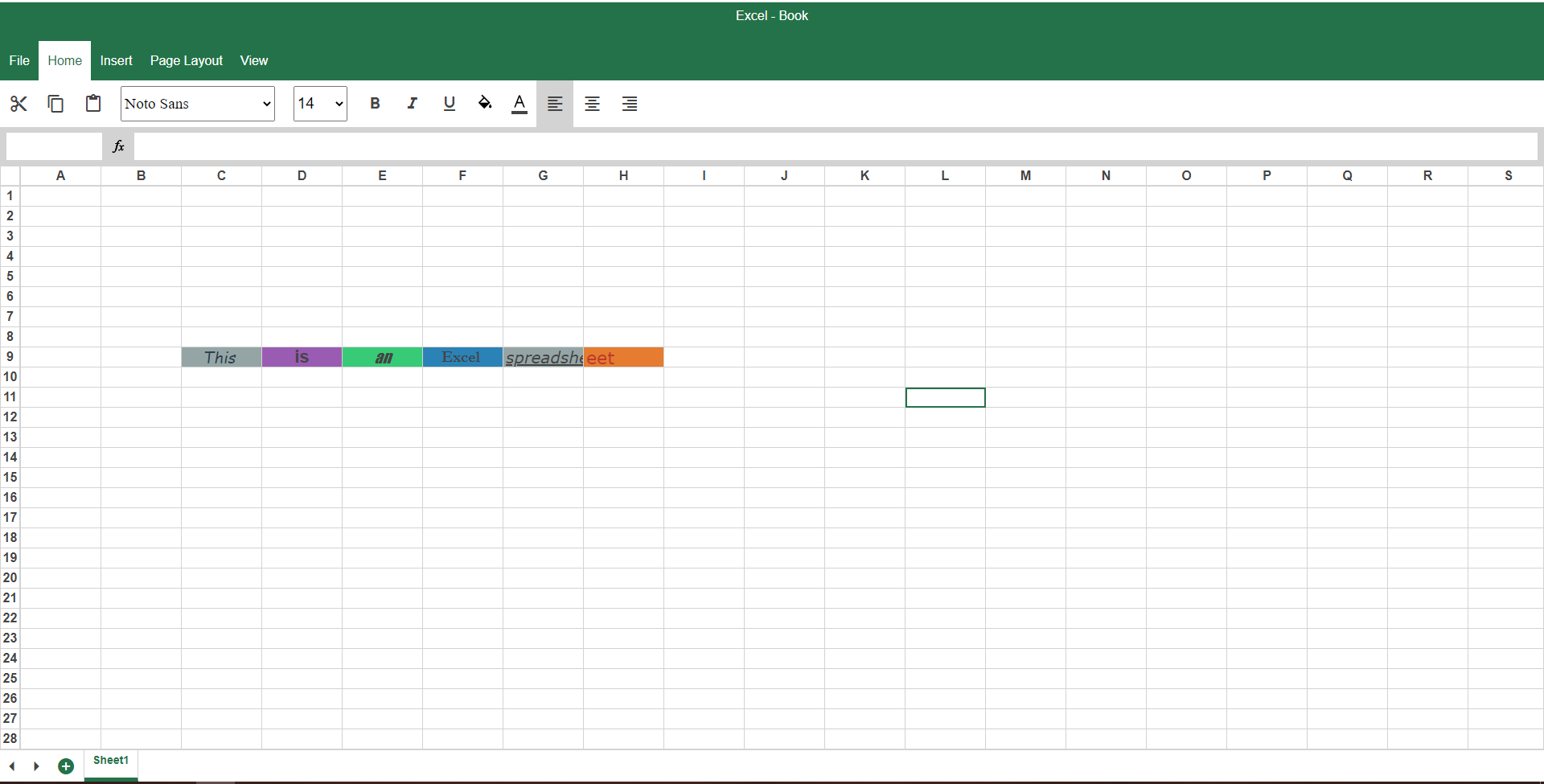Click inside the formula bar
This screenshot has width=1544, height=784.
pyautogui.click(x=563, y=146)
